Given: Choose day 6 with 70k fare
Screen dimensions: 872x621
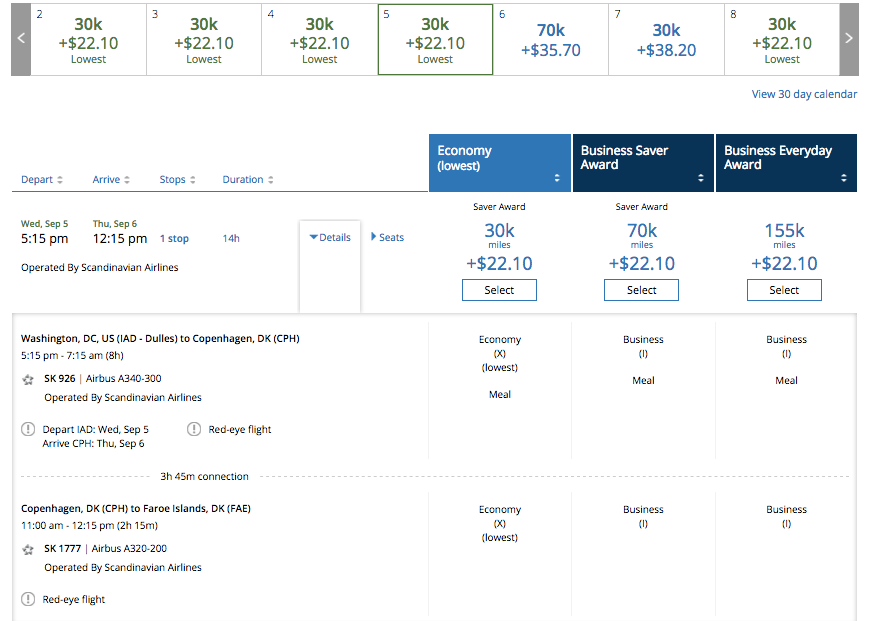Looking at the screenshot, I should click(551, 40).
